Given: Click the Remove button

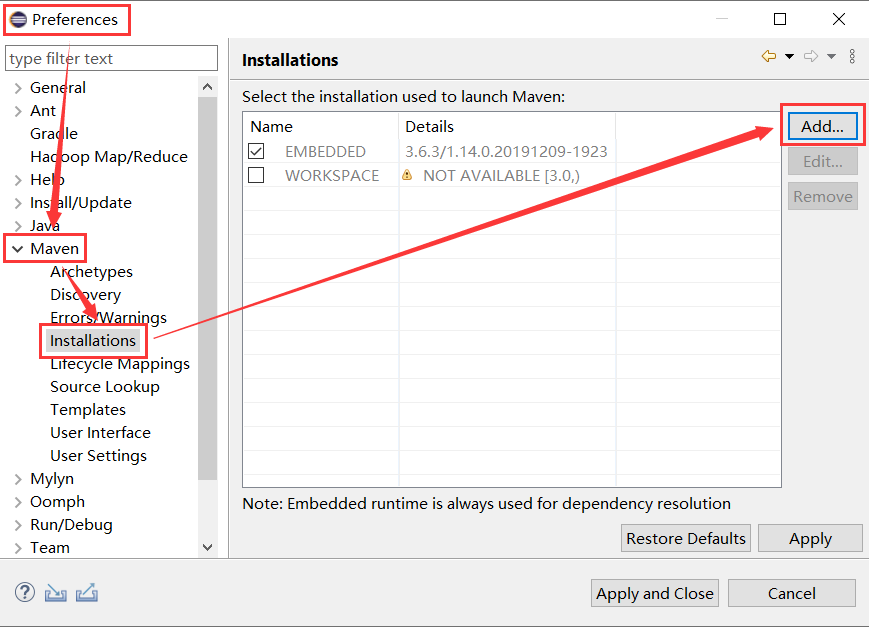Looking at the screenshot, I should (x=822, y=196).
